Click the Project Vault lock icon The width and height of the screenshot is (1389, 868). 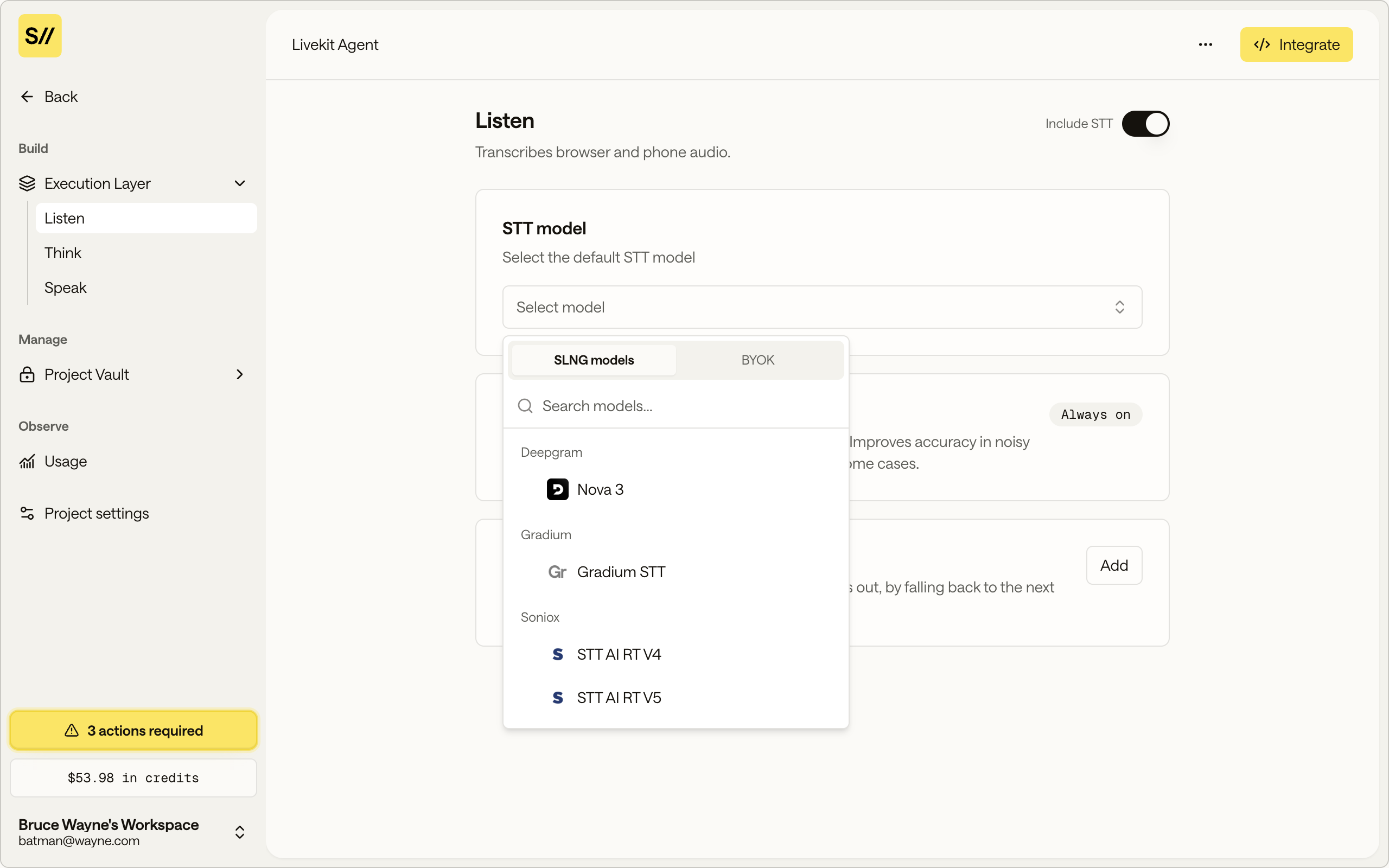click(27, 374)
